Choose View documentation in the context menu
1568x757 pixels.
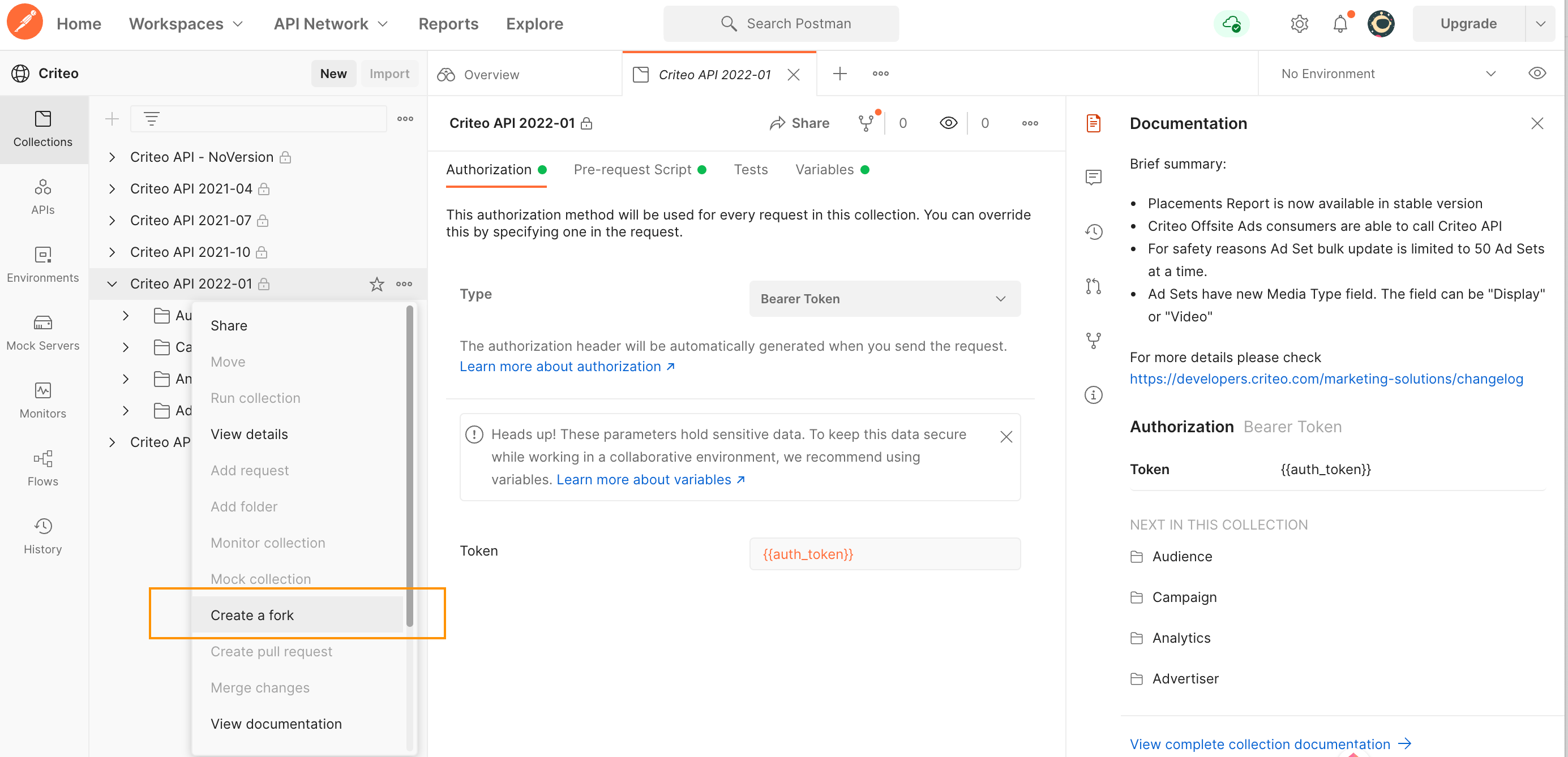pyautogui.click(x=298, y=724)
